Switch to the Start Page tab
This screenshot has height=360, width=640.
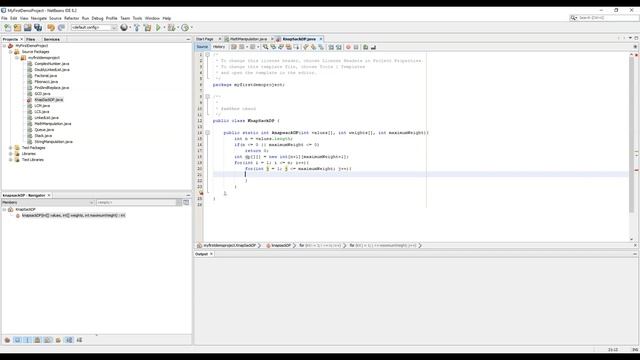coord(205,39)
